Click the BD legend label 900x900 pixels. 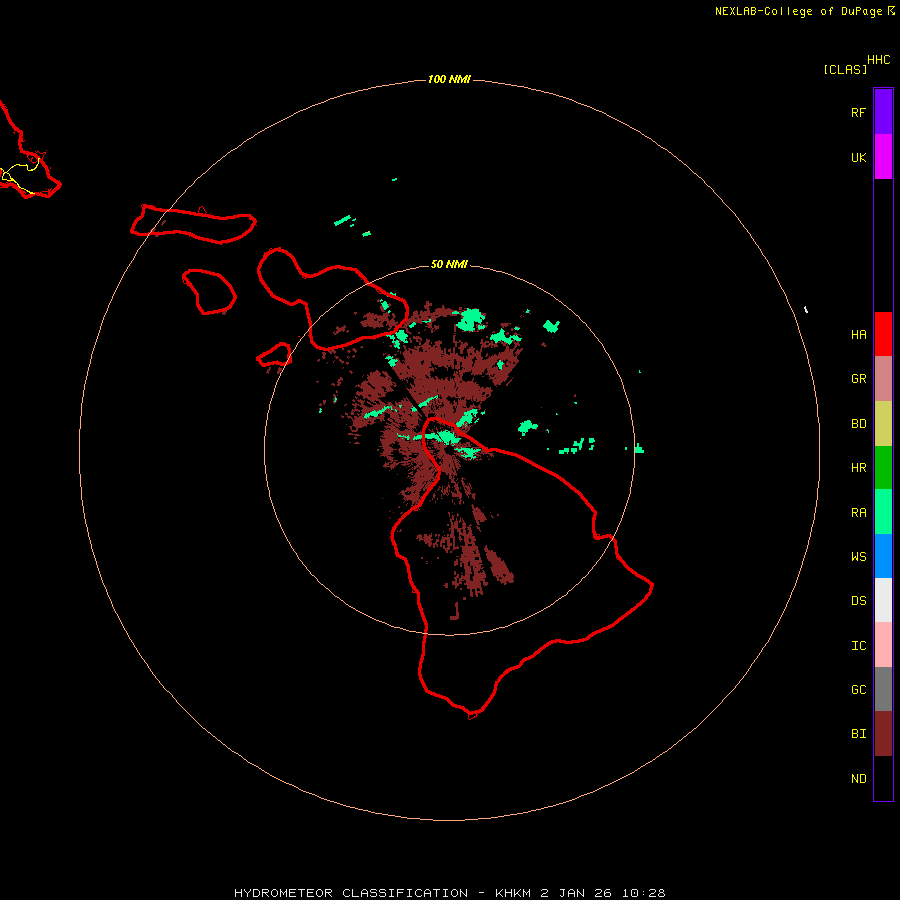pyautogui.click(x=858, y=424)
